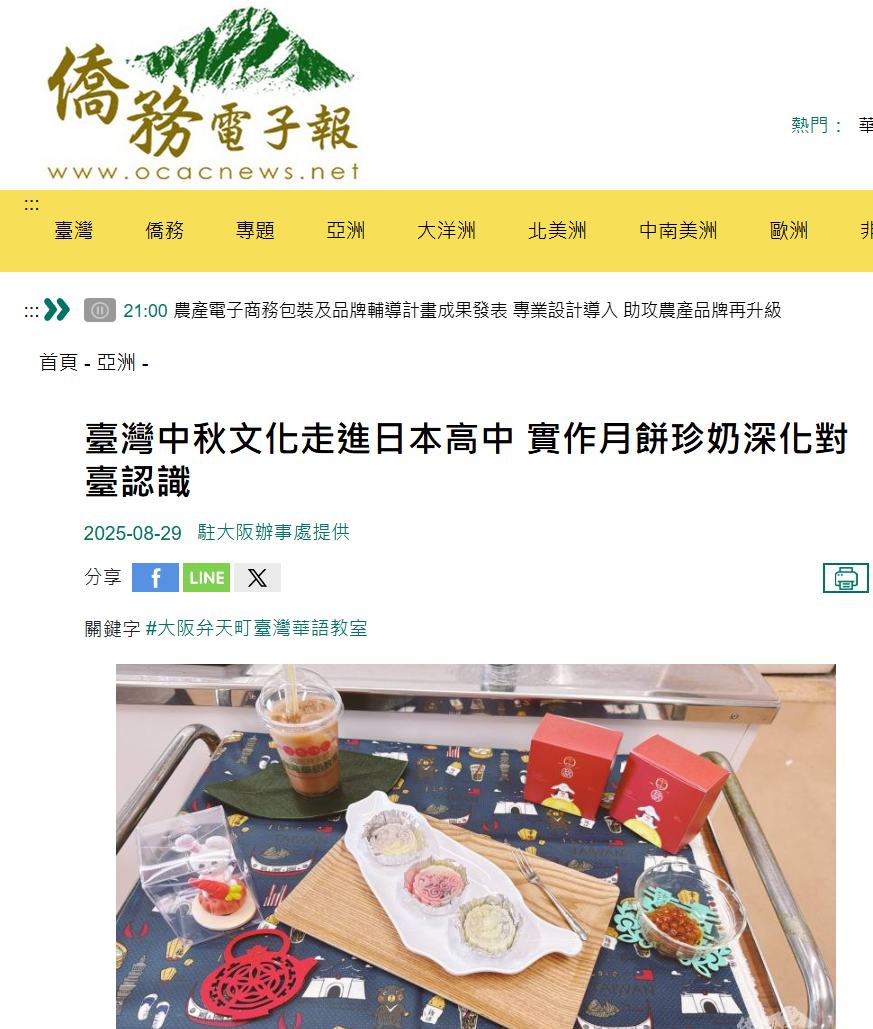Open the 21:00 ticker headline about 農產電子商務
Screen dimensions: 873x1029
(x=452, y=310)
